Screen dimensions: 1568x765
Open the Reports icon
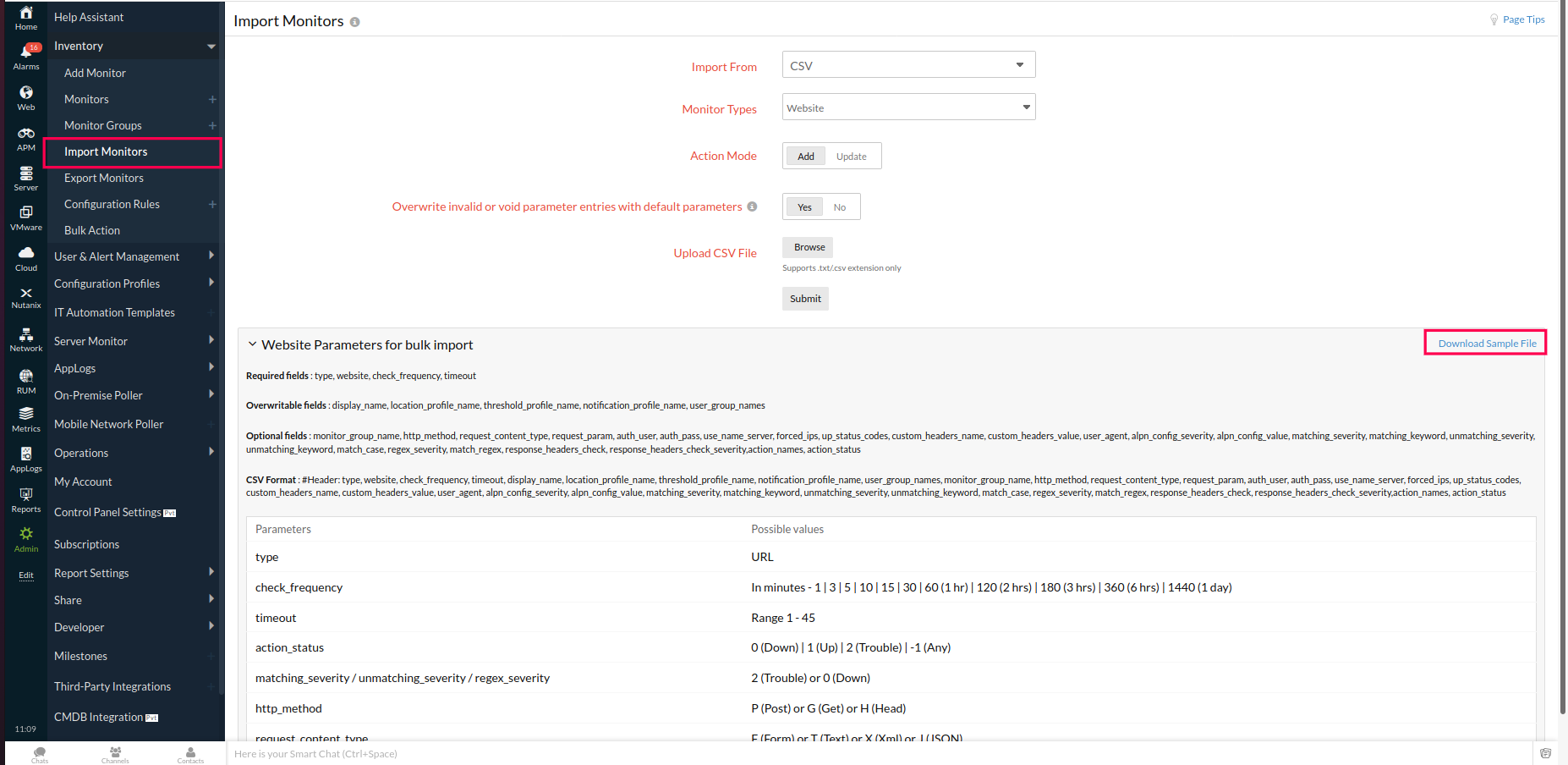(26, 499)
